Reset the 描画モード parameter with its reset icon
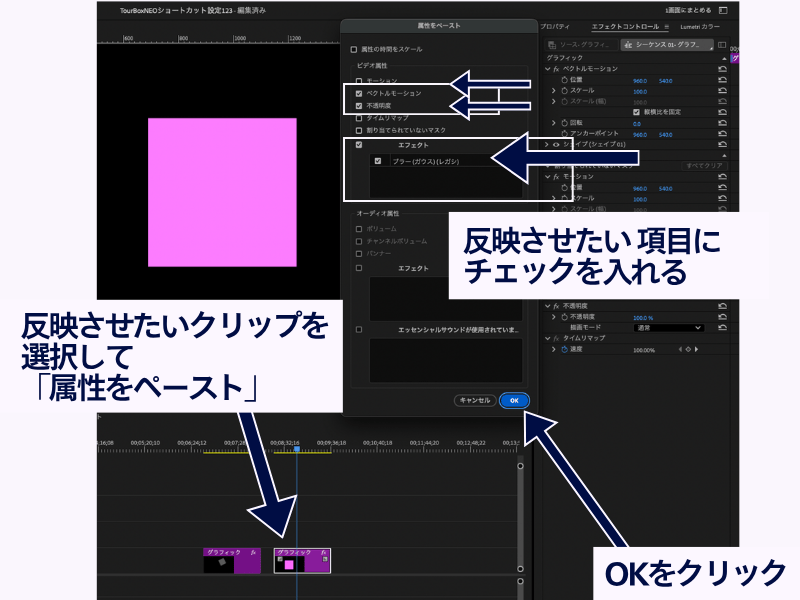The image size is (800, 600). [x=721, y=328]
